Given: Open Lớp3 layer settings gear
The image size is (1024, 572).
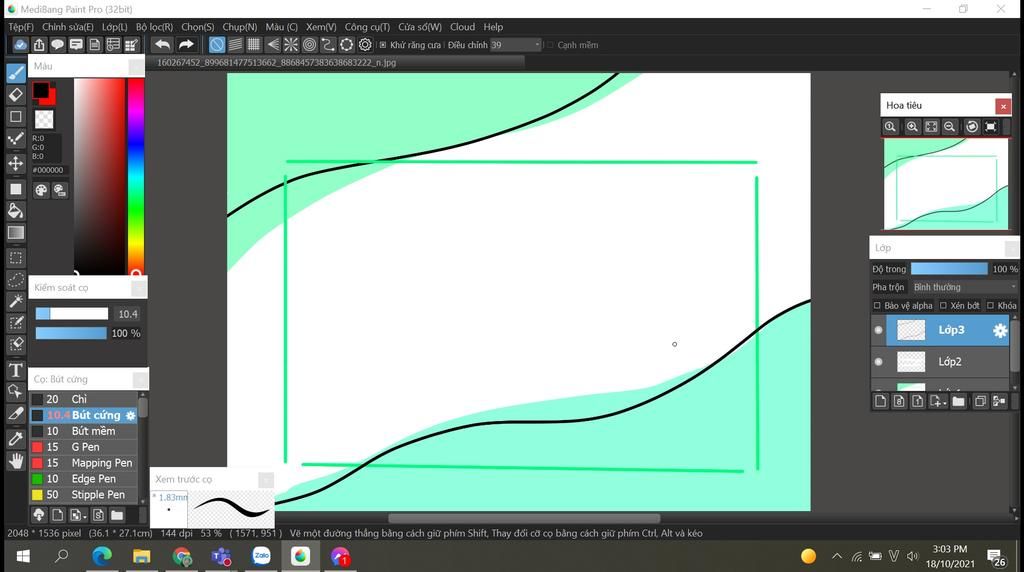Looking at the screenshot, I should click(999, 330).
